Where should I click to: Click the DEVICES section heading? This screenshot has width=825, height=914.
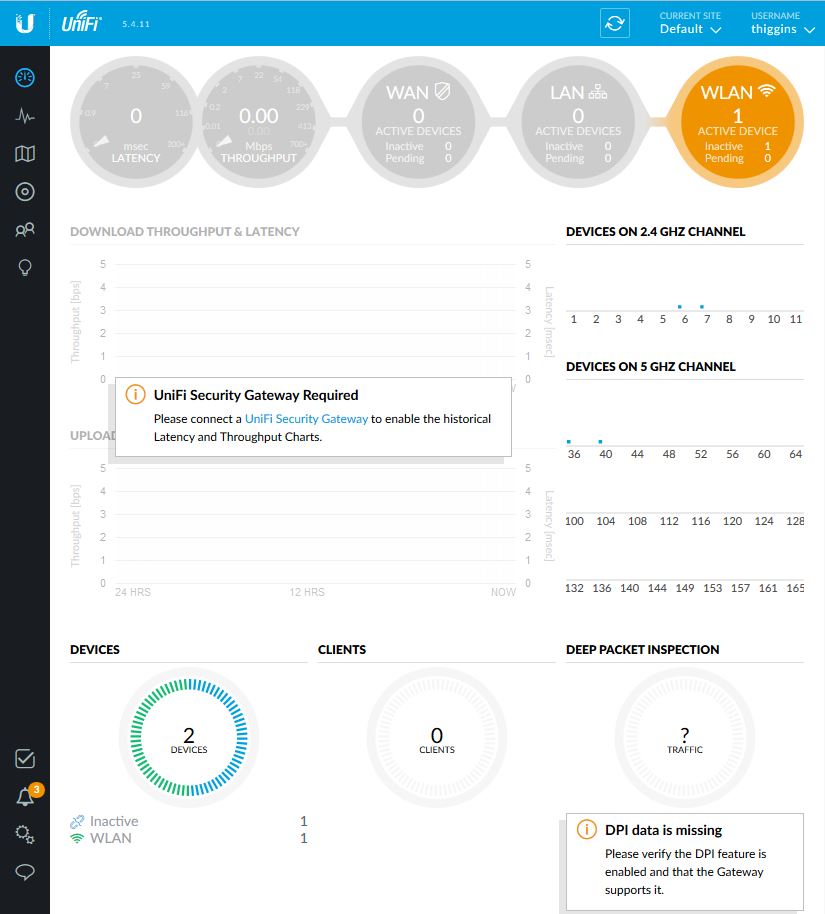[x=95, y=649]
